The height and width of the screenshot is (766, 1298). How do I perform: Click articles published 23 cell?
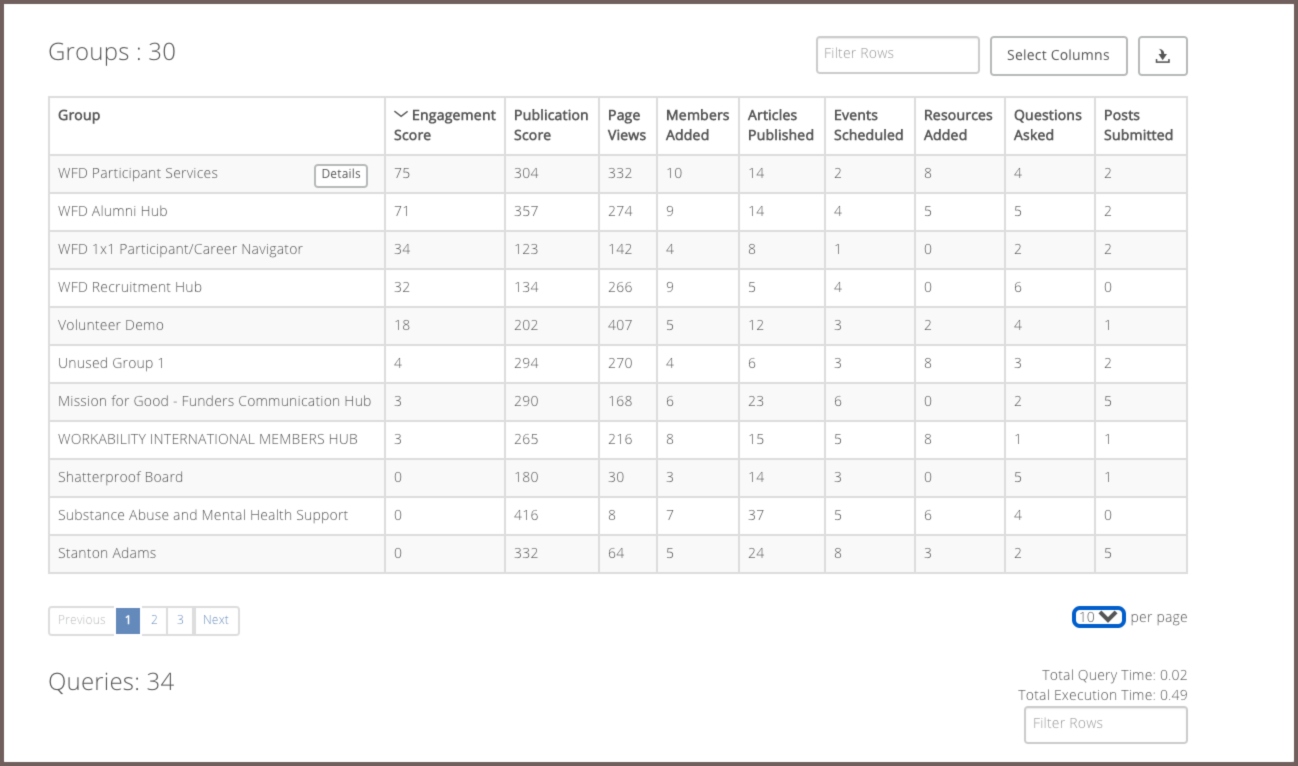[781, 401]
